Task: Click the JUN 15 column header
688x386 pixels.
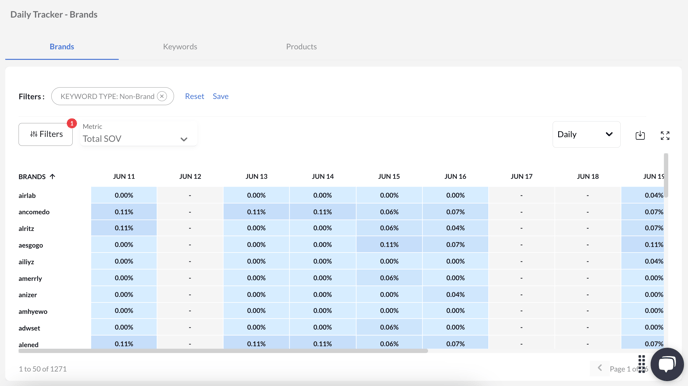Action: tap(389, 176)
